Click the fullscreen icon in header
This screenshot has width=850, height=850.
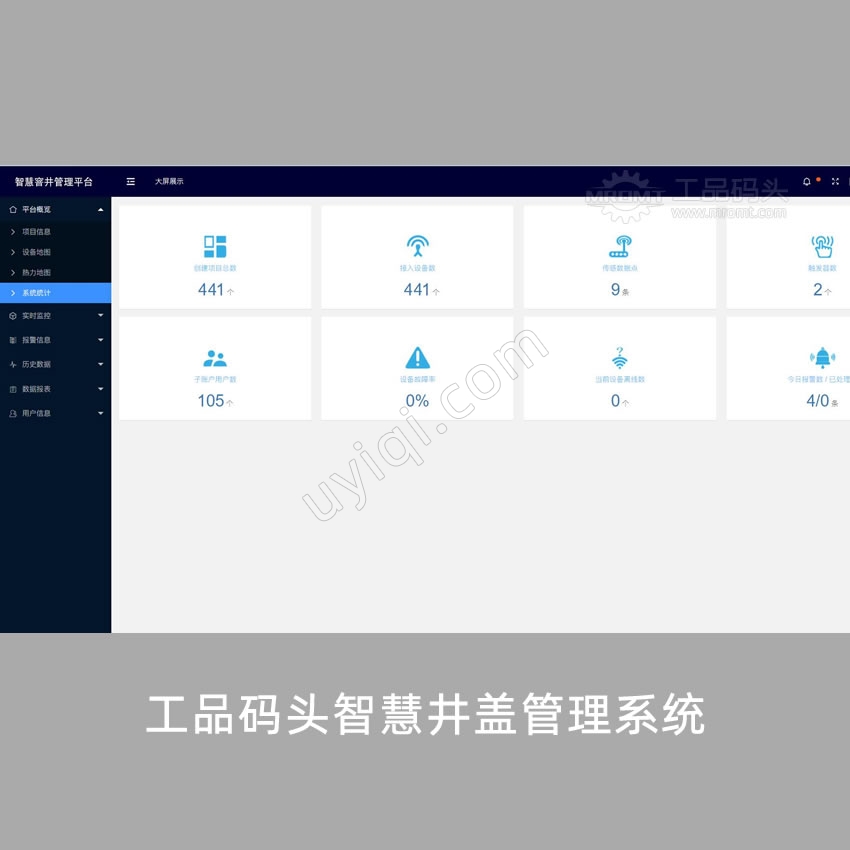[835, 182]
